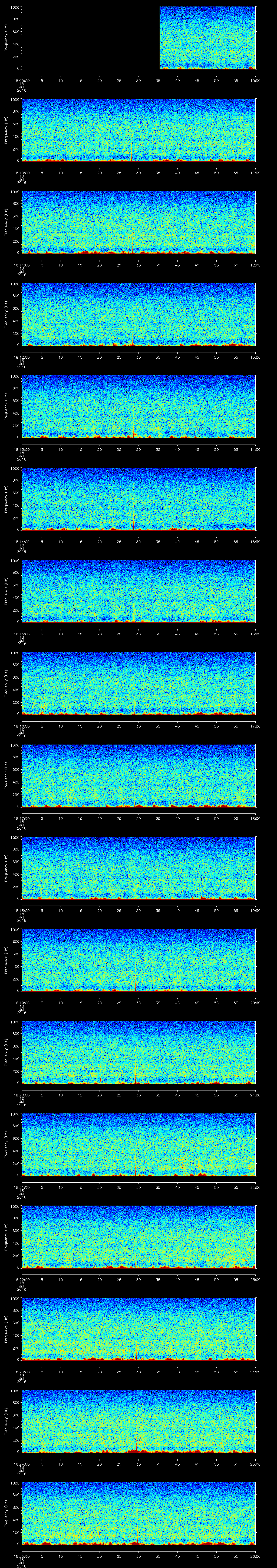Click the Frequency (Hz) label of the 18:14:00 row
This screenshot has width=277, height=1568.
point(6,499)
